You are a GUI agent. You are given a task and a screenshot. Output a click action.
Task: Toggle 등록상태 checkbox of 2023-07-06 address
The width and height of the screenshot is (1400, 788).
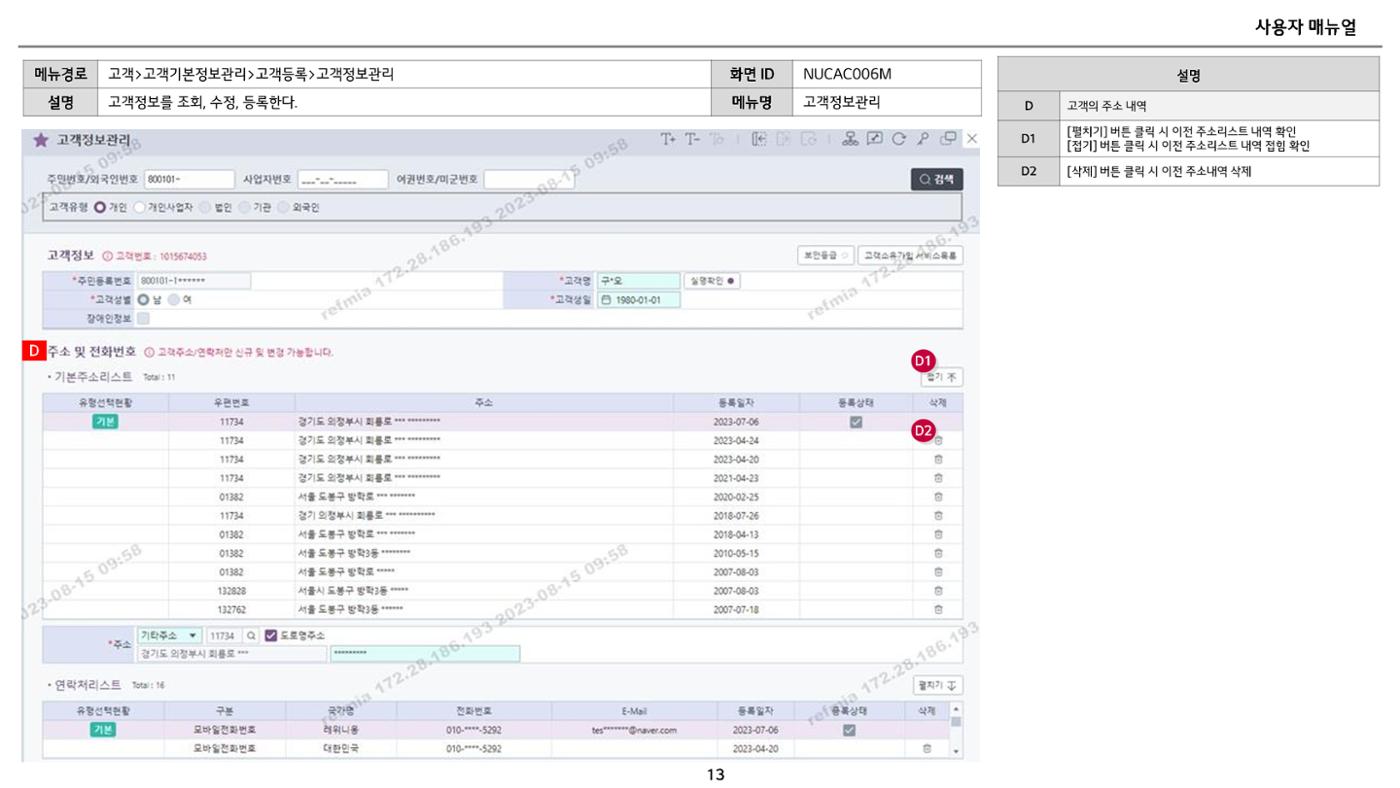[x=855, y=422]
